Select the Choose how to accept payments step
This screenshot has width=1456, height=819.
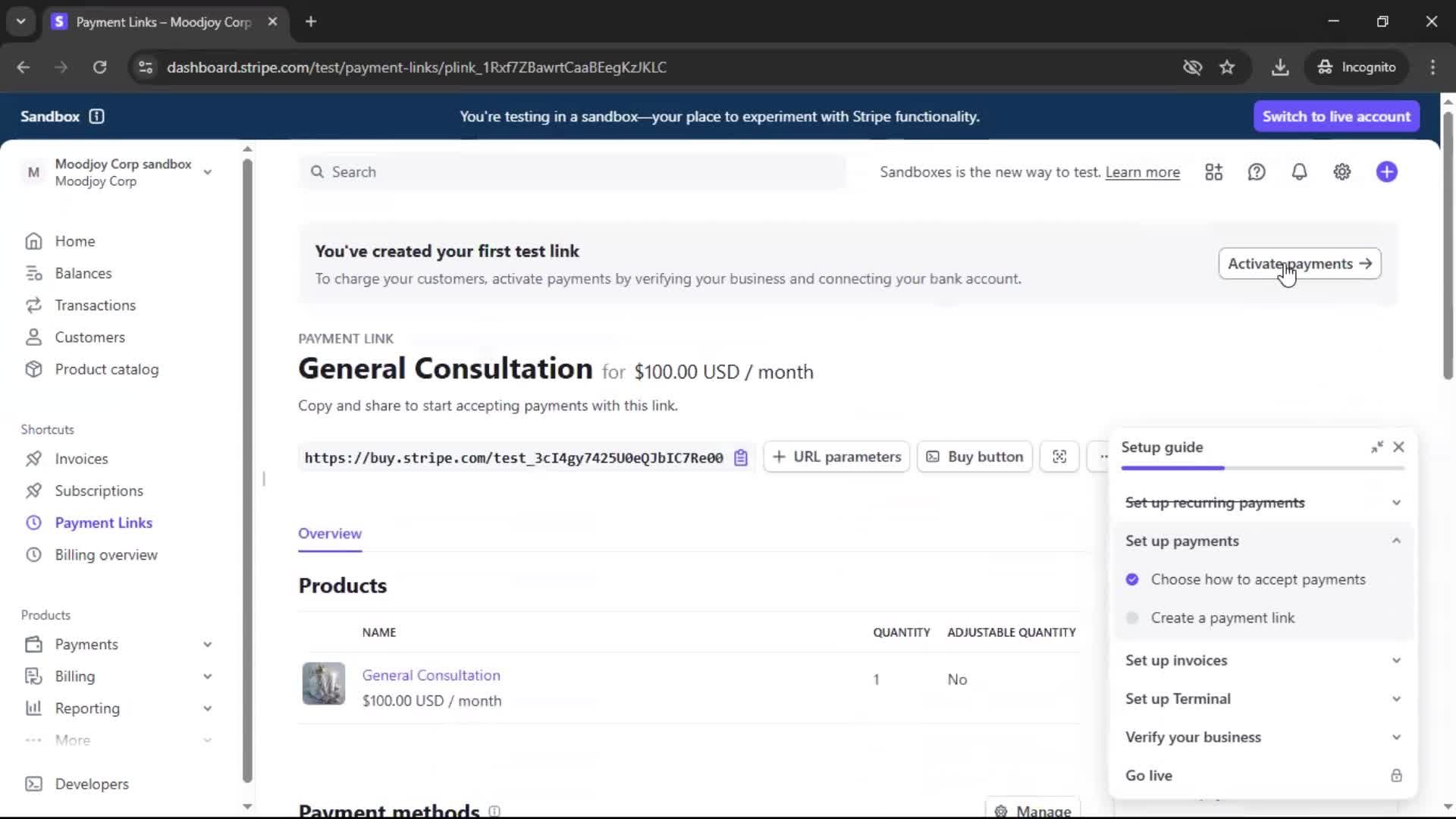point(1257,579)
